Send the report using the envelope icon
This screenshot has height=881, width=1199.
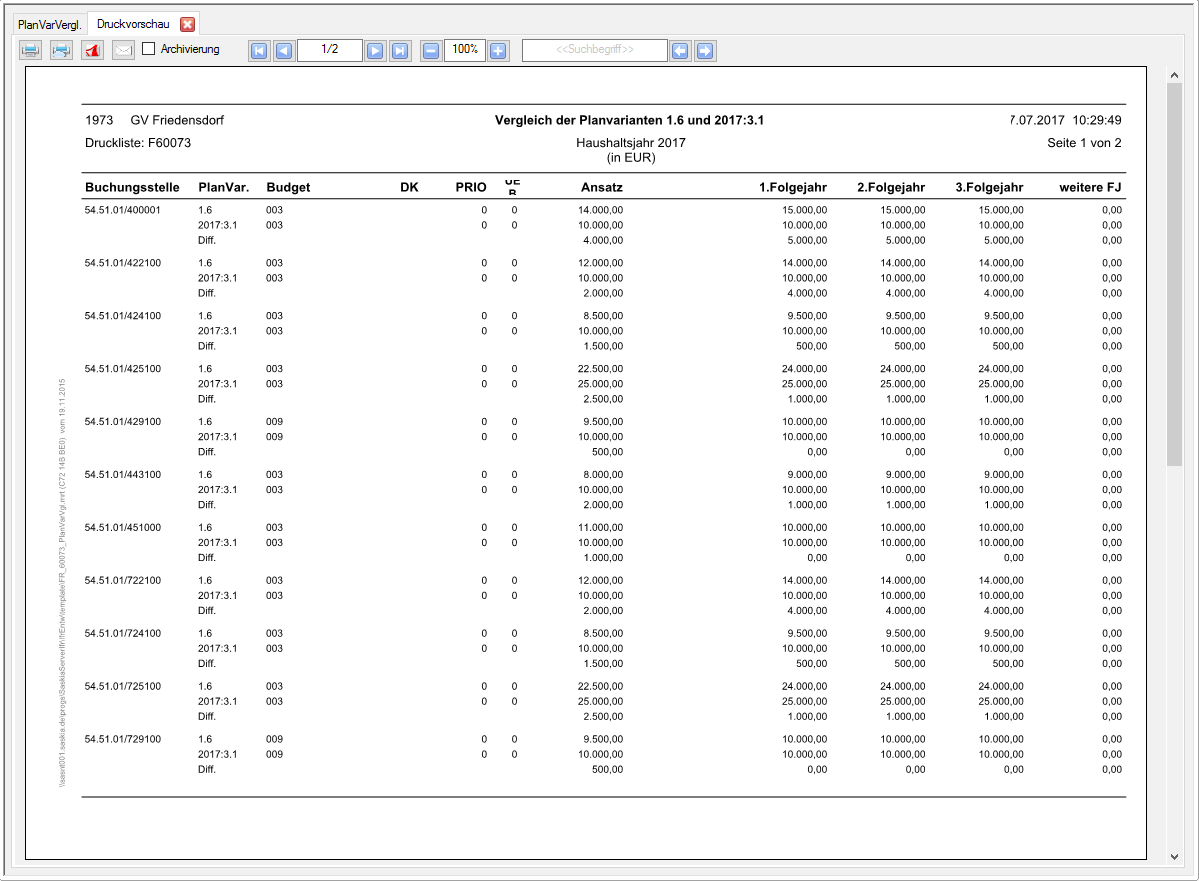click(123, 50)
